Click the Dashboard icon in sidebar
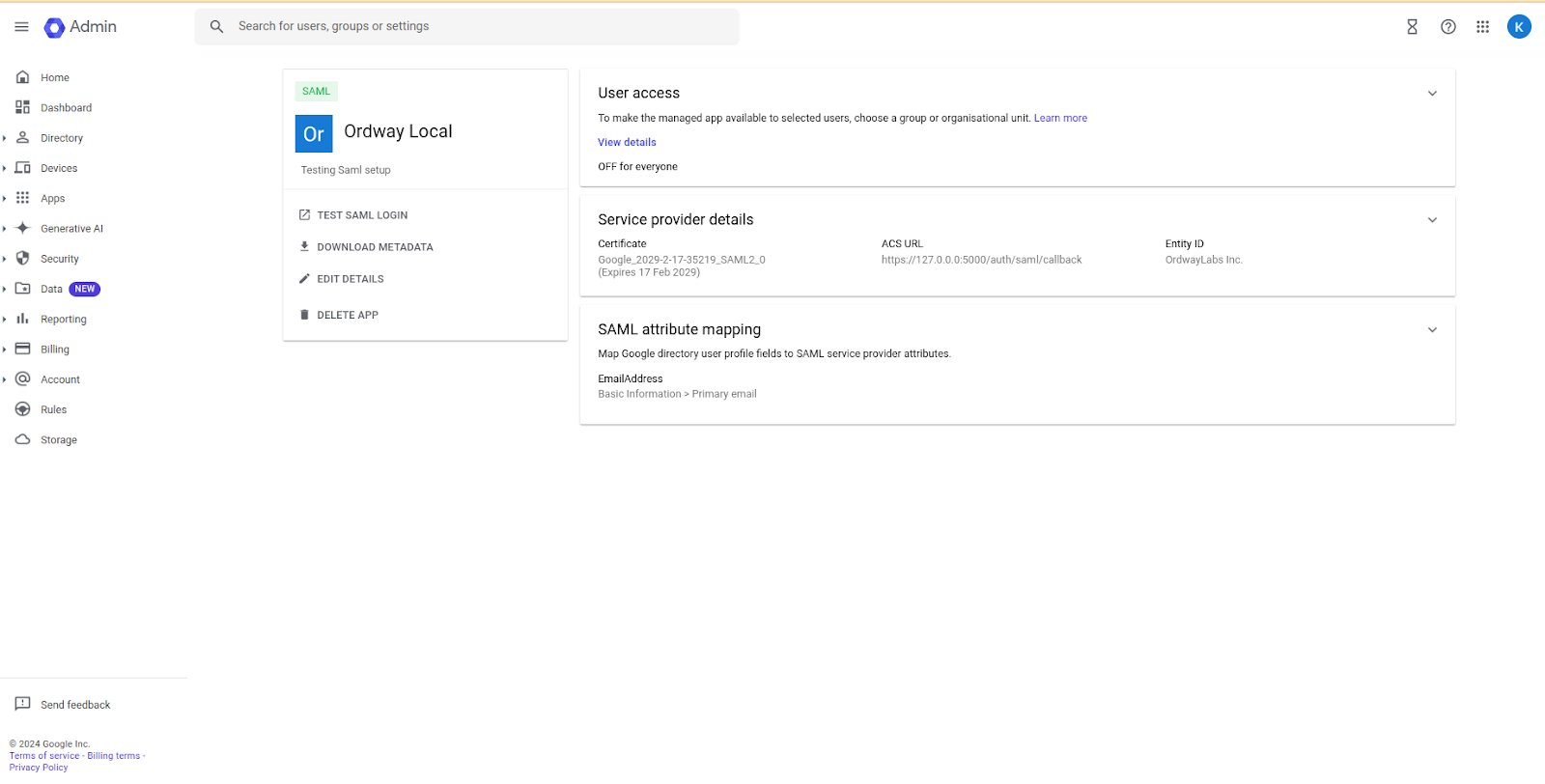Image resolution: width=1545 pixels, height=784 pixels. [22, 107]
